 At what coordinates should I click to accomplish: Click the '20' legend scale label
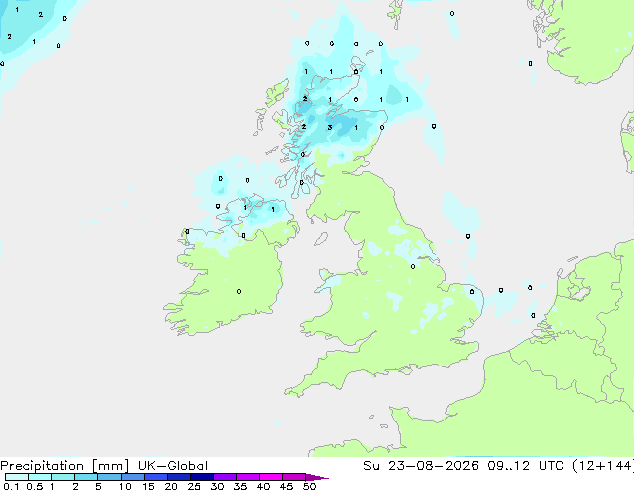(171, 486)
